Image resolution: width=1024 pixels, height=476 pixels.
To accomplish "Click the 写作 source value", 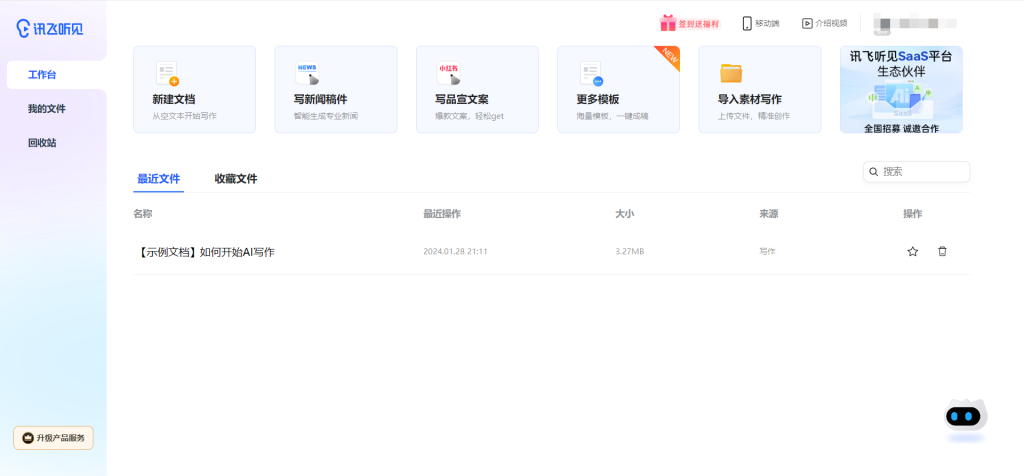I will tap(767, 251).
